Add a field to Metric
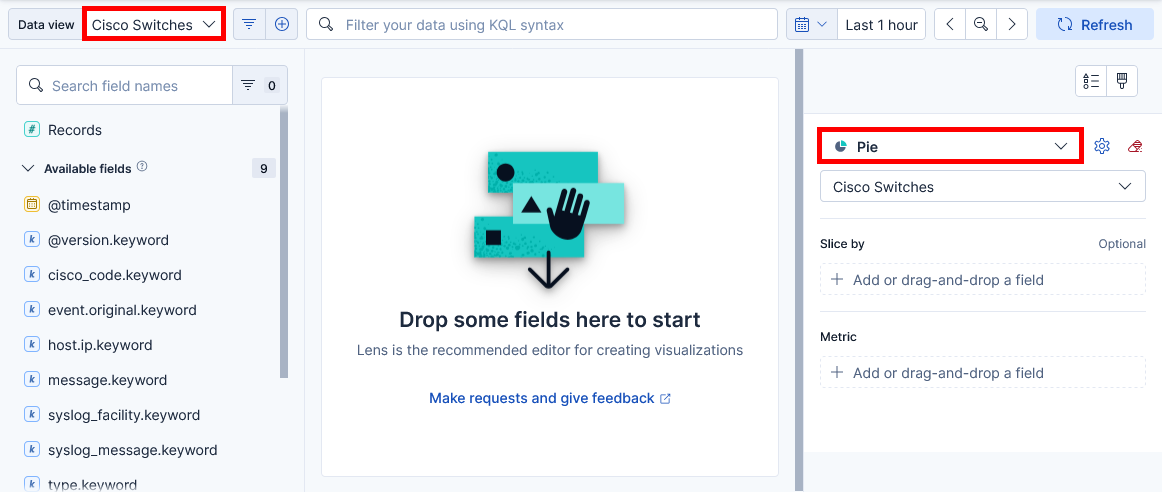Image resolution: width=1162 pixels, height=492 pixels. [x=983, y=372]
